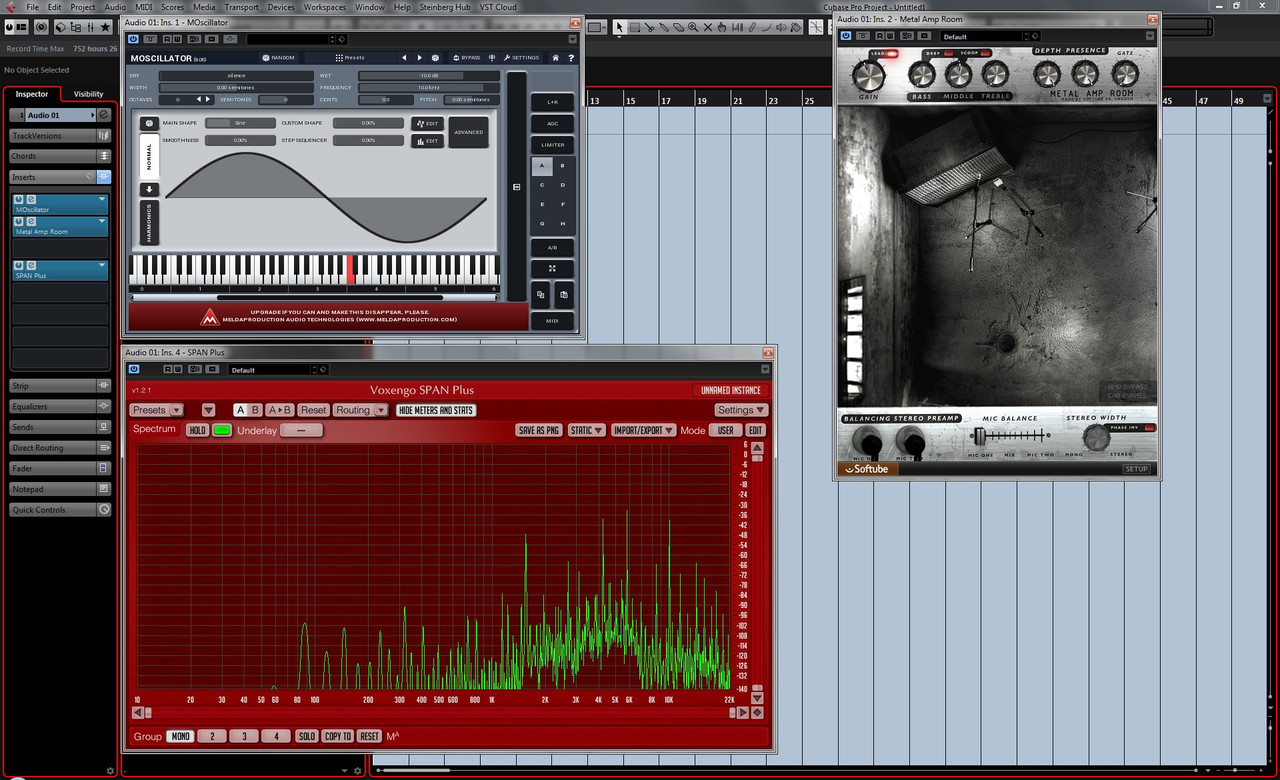
Task: Open MOscillator help question mark
Action: 571,58
